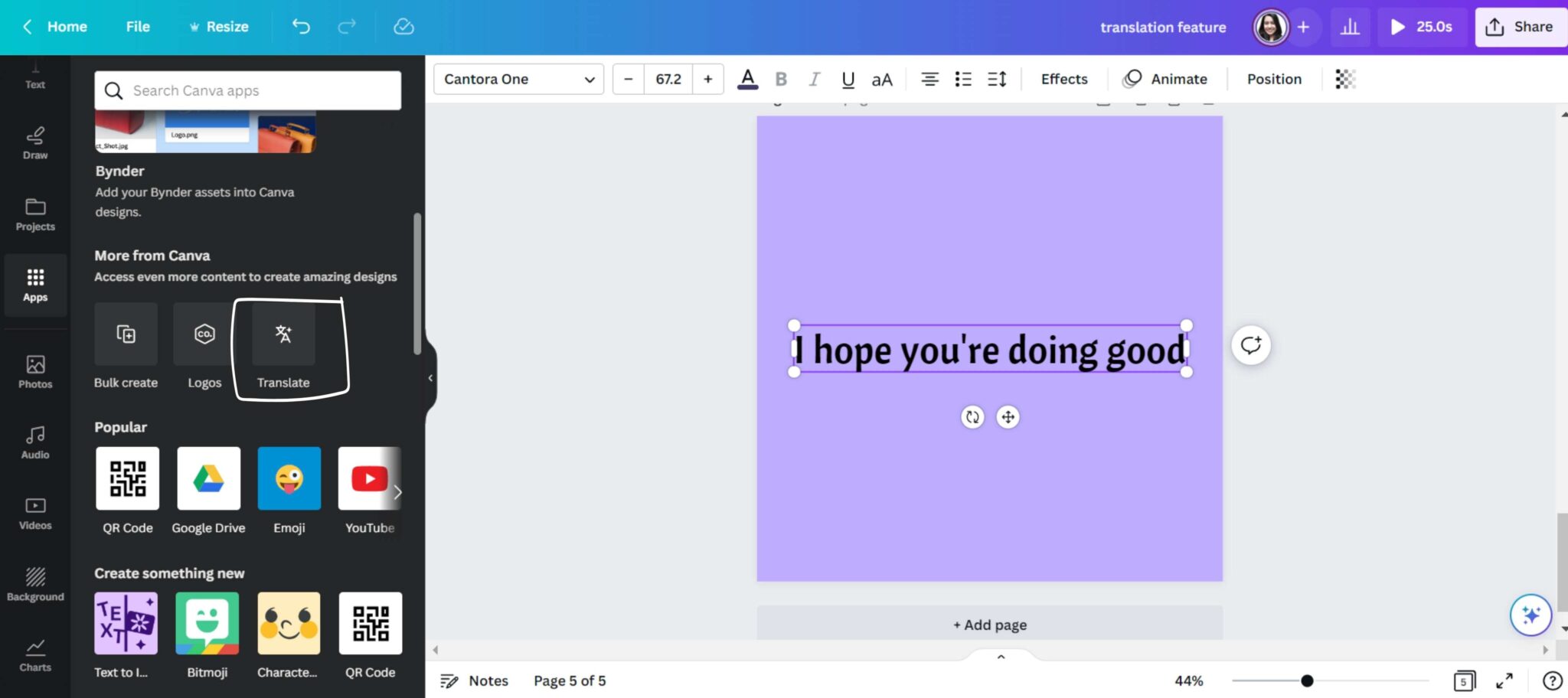This screenshot has height=698, width=1568.
Task: Open the transparency checkerboard icon
Action: (x=1345, y=79)
